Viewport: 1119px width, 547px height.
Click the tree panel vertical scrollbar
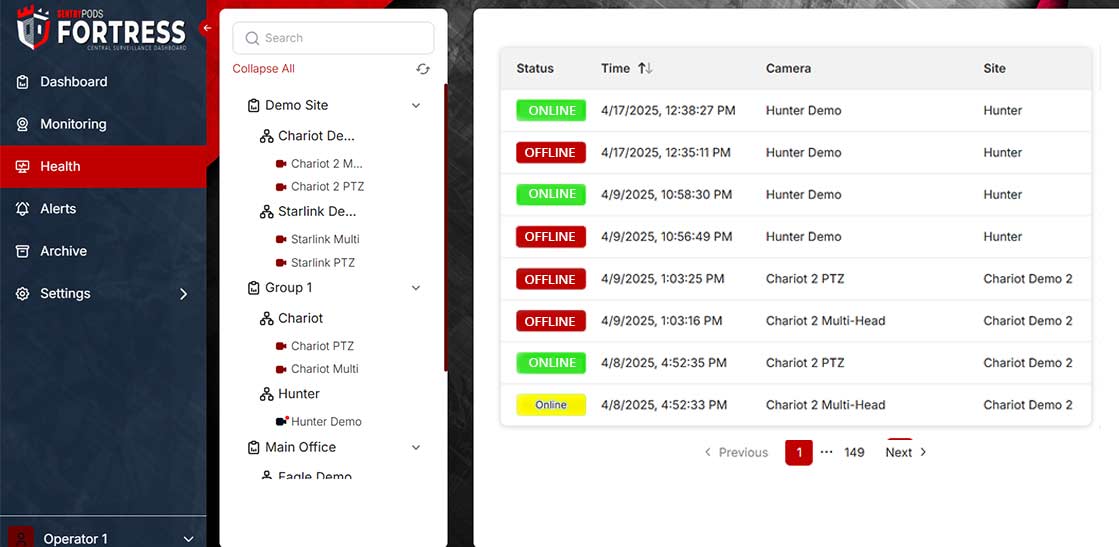point(445,229)
